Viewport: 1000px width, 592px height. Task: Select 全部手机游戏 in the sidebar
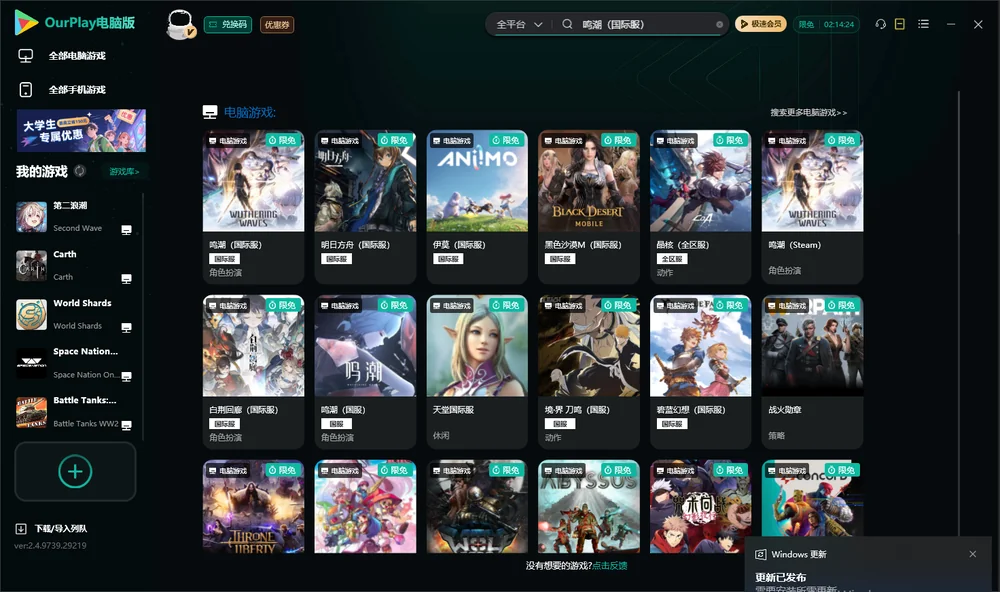pos(64,89)
